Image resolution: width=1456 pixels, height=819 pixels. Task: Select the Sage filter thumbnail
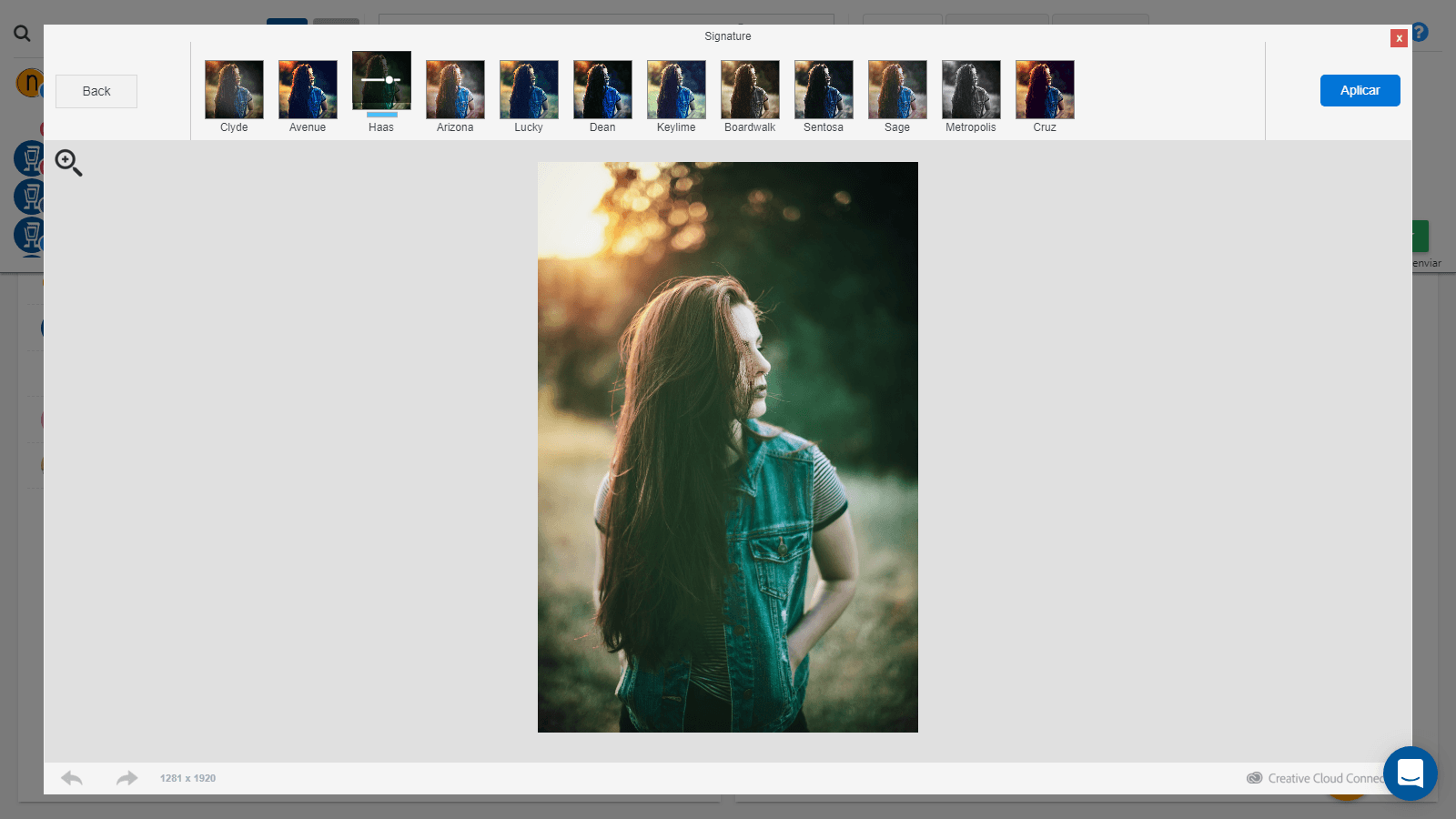(897, 89)
